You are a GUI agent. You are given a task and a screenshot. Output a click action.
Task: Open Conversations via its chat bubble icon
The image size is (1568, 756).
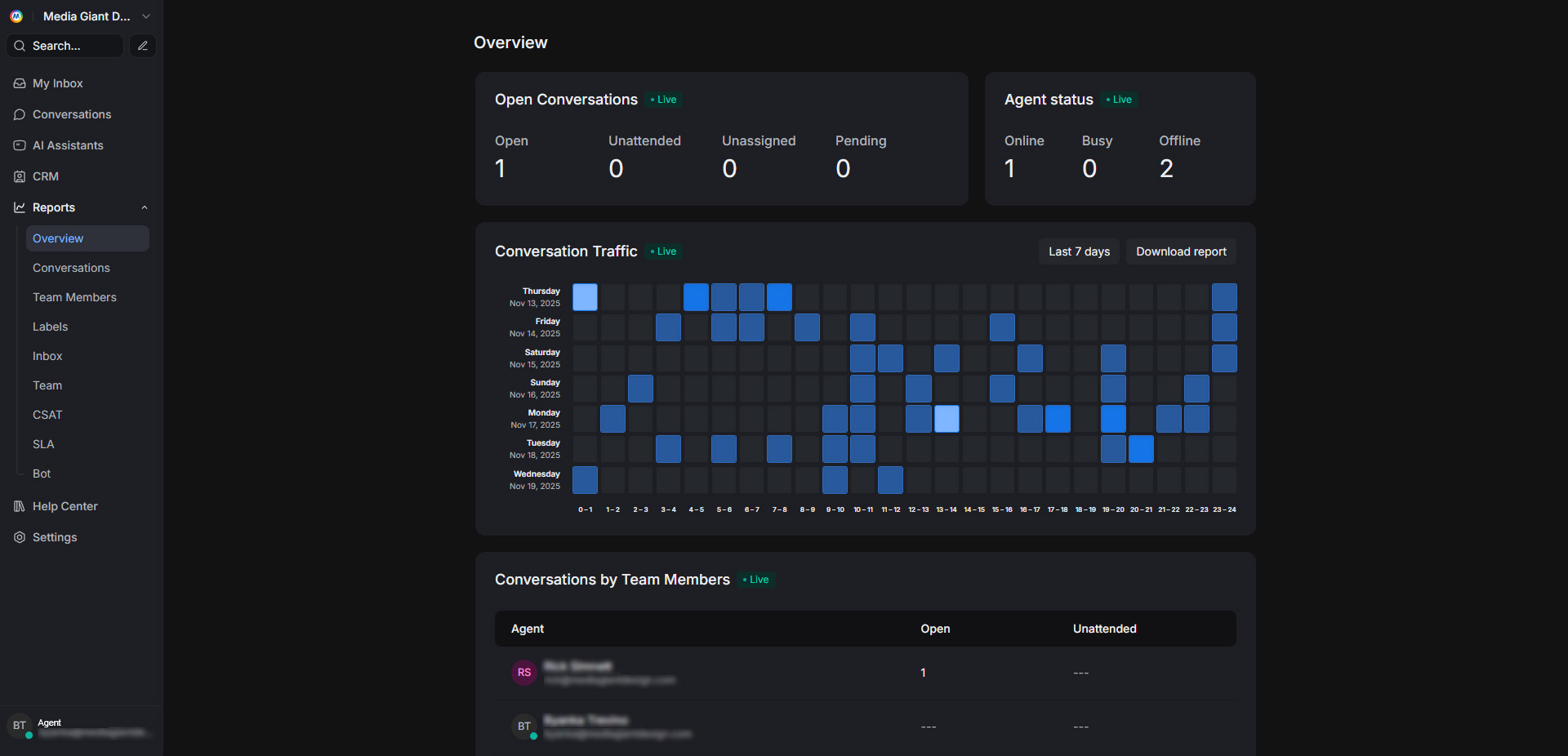pyautogui.click(x=20, y=114)
